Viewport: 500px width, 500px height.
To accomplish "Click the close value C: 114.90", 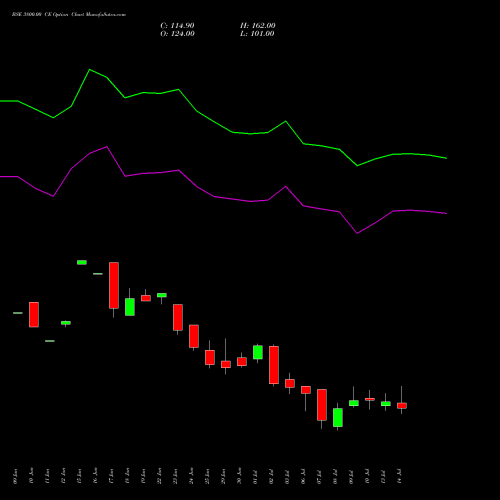I will (x=177, y=26).
